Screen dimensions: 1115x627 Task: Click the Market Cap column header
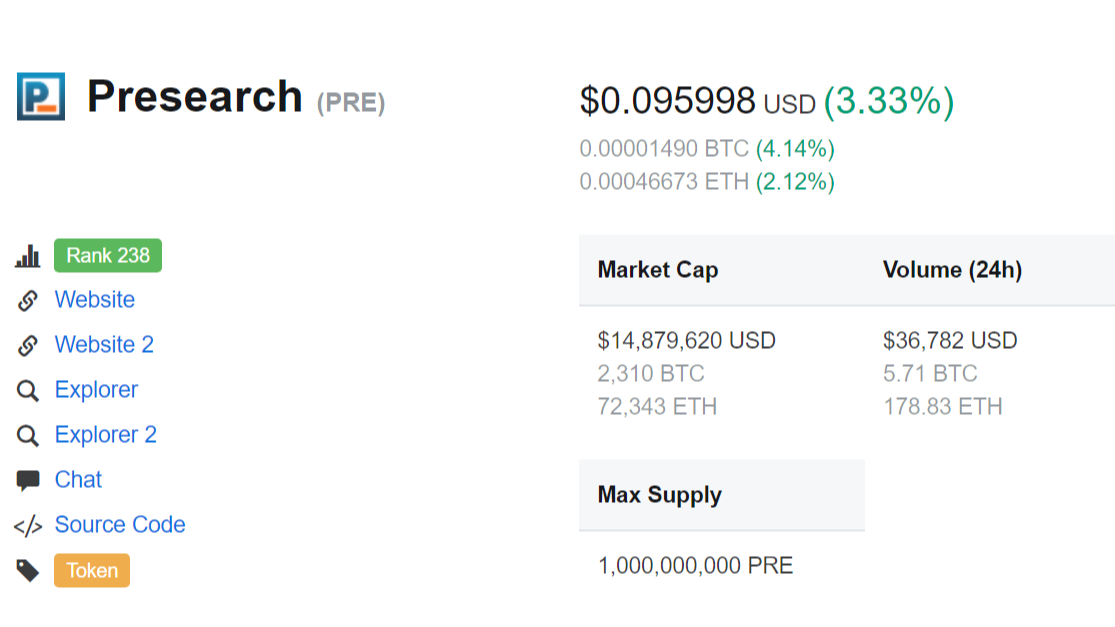pyautogui.click(x=657, y=270)
